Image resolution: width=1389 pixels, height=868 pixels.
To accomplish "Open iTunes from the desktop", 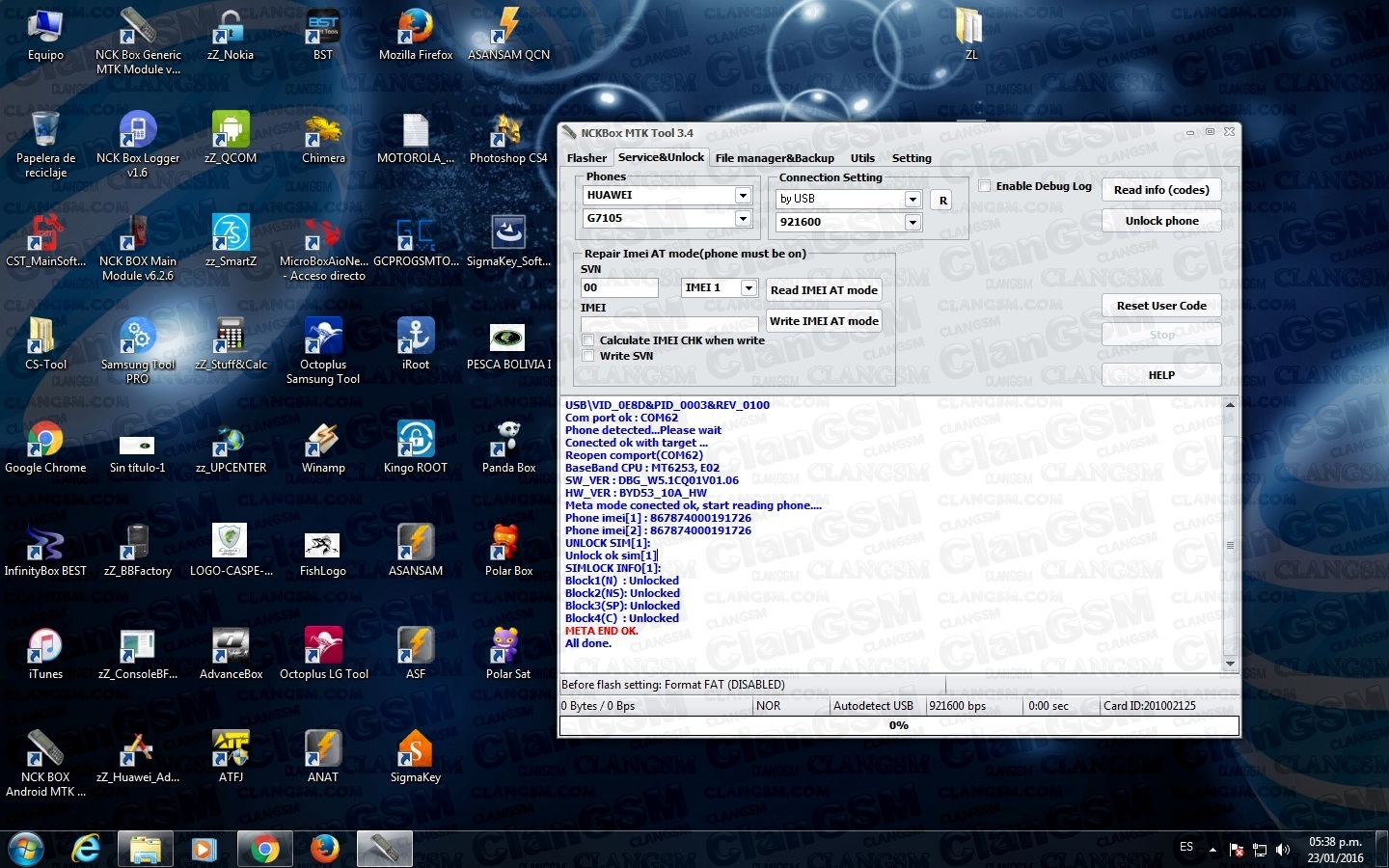I will tap(45, 654).
